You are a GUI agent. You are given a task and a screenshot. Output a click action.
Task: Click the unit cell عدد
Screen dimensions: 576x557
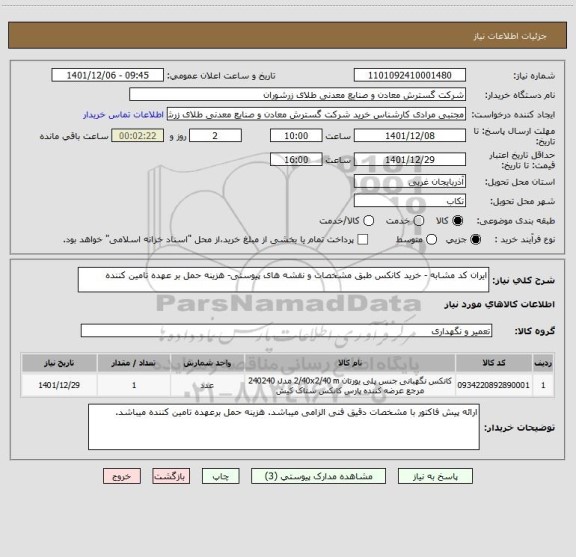(x=207, y=385)
